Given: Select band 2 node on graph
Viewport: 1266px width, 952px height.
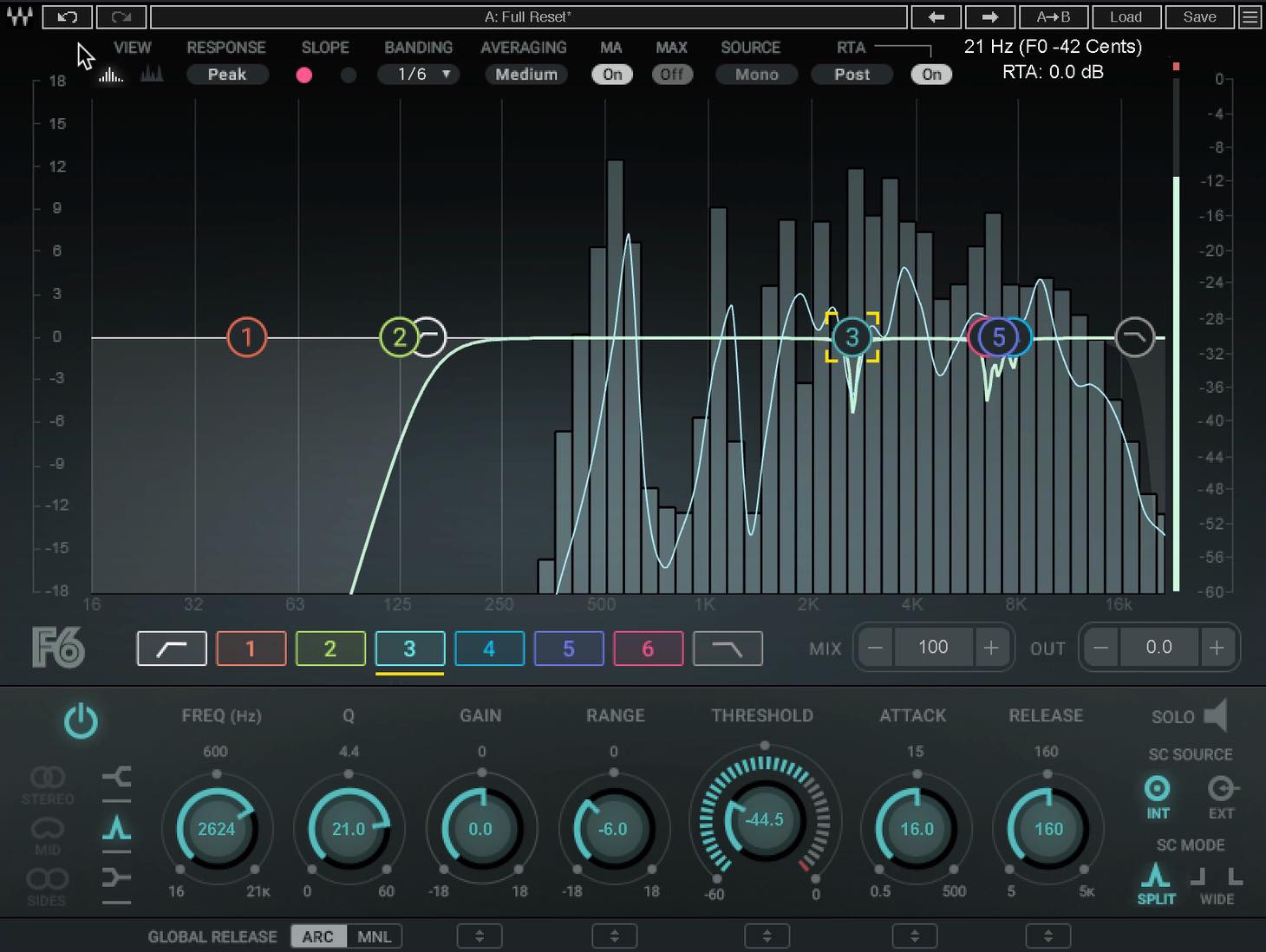Looking at the screenshot, I should coord(399,337).
